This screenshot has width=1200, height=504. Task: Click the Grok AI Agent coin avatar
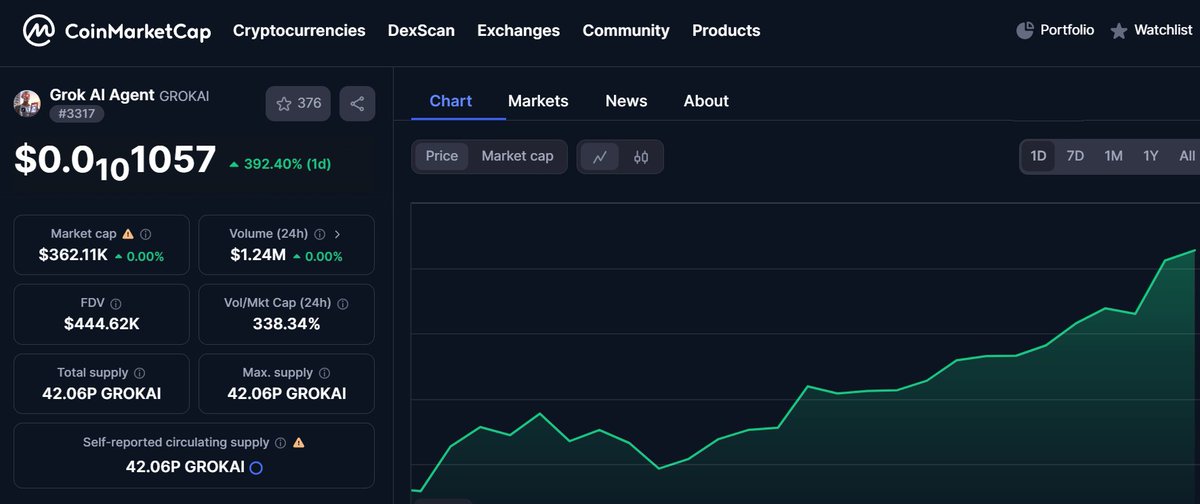(x=27, y=103)
